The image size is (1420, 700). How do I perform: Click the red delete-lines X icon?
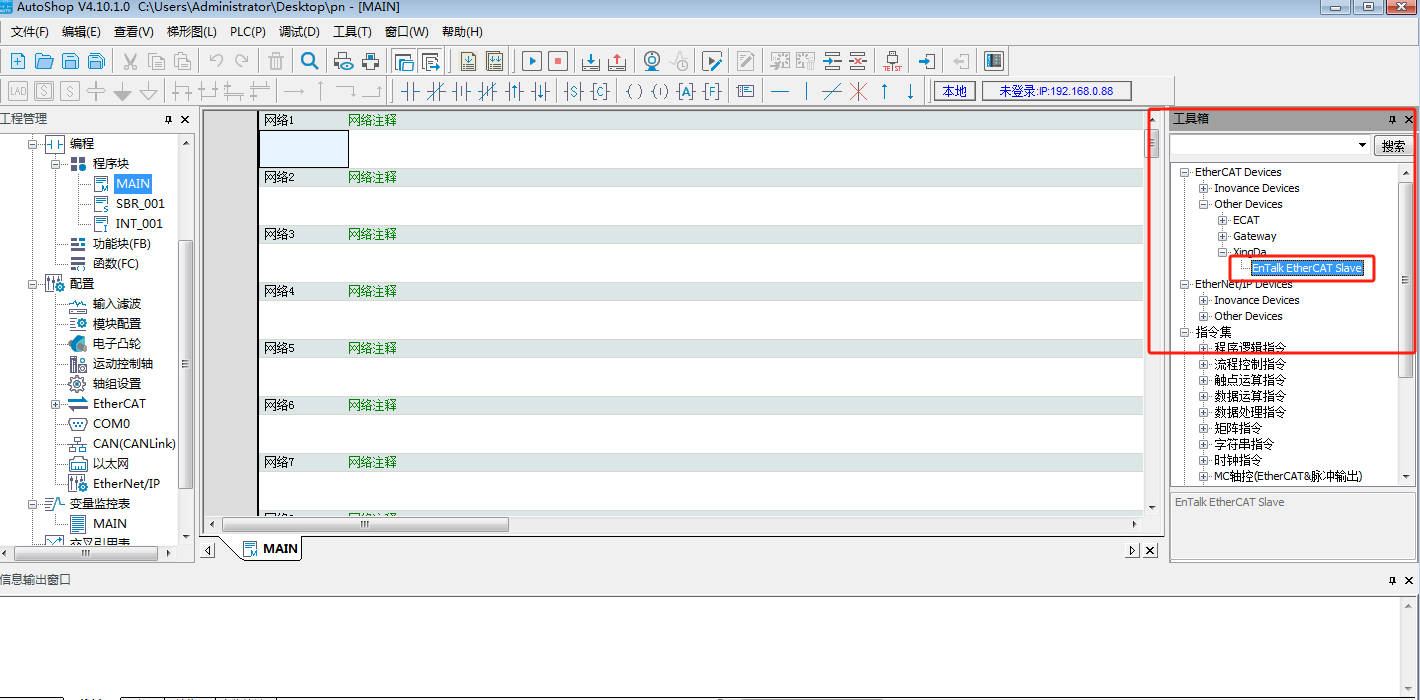click(x=858, y=91)
